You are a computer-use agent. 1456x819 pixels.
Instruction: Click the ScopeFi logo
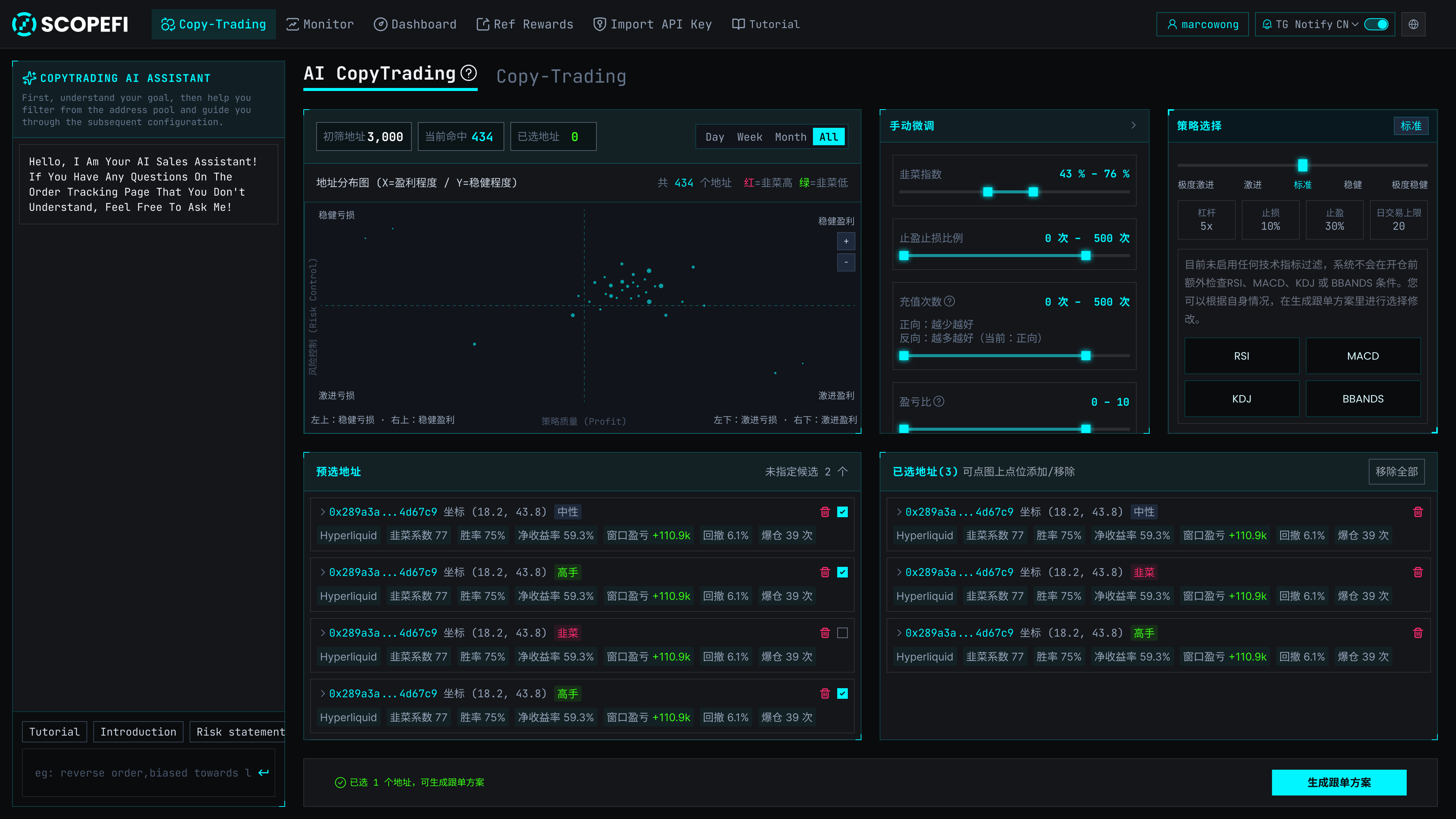(70, 24)
